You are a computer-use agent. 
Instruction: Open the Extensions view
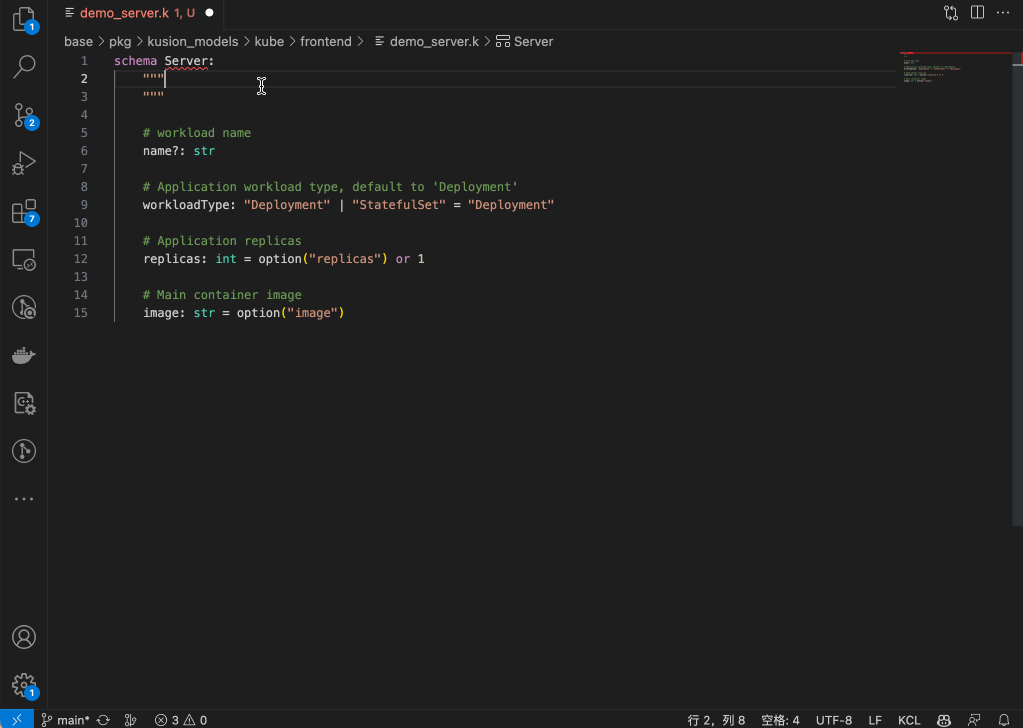tap(23, 211)
